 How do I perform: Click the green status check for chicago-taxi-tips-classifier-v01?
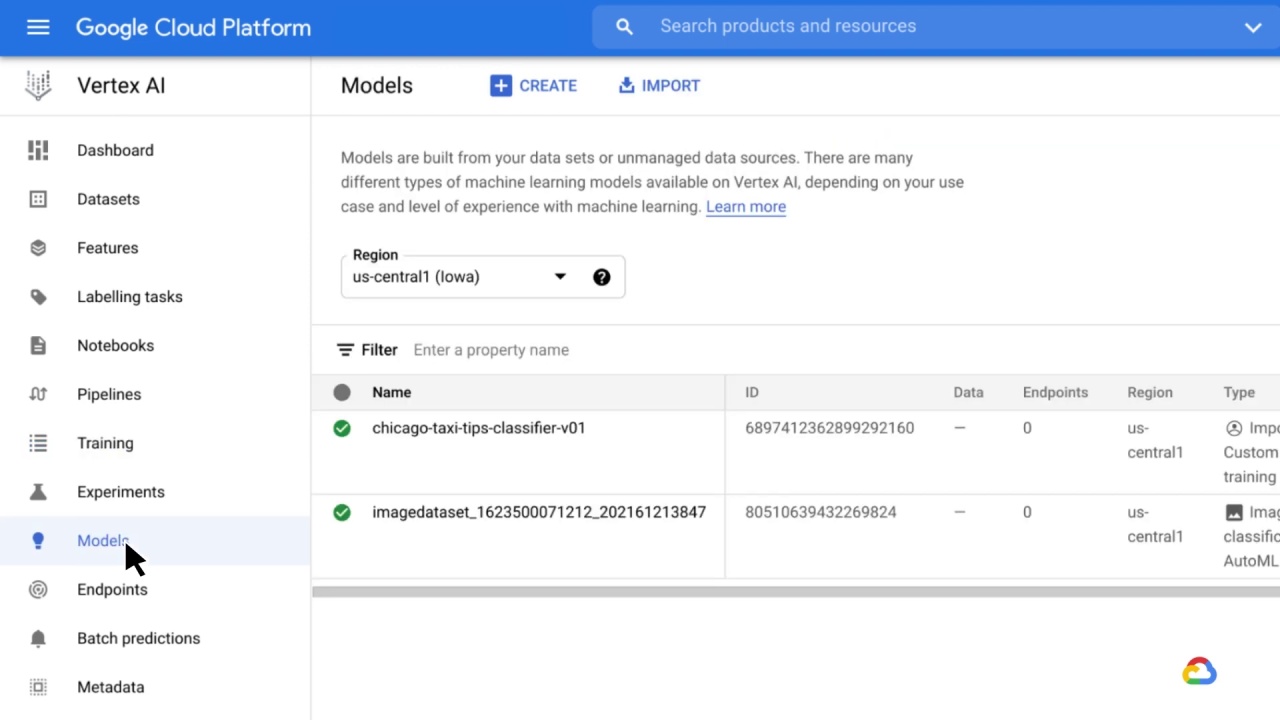tap(342, 428)
